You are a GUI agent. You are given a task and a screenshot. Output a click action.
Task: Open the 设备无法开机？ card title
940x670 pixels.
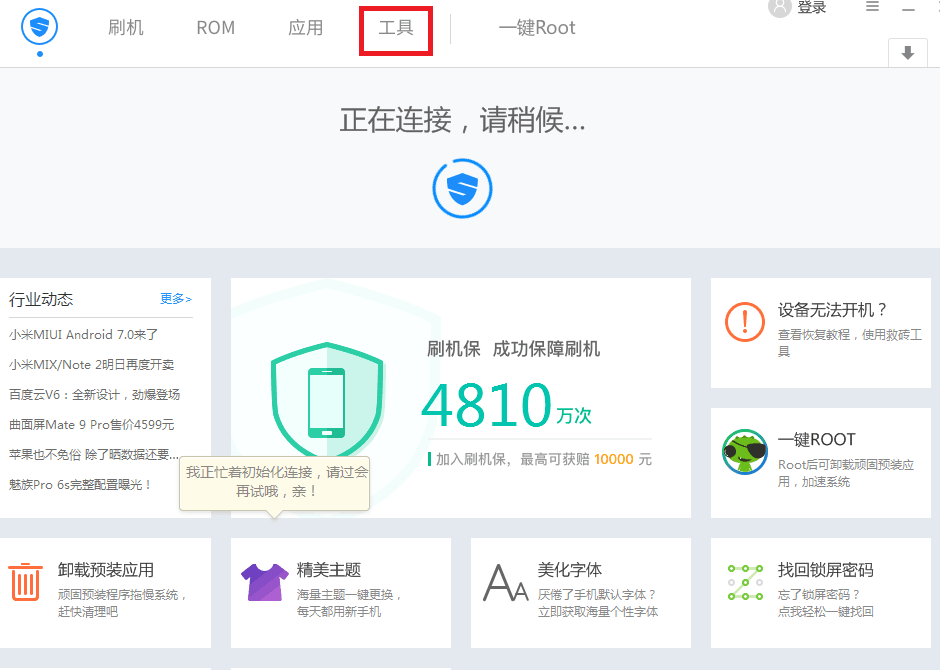(832, 310)
